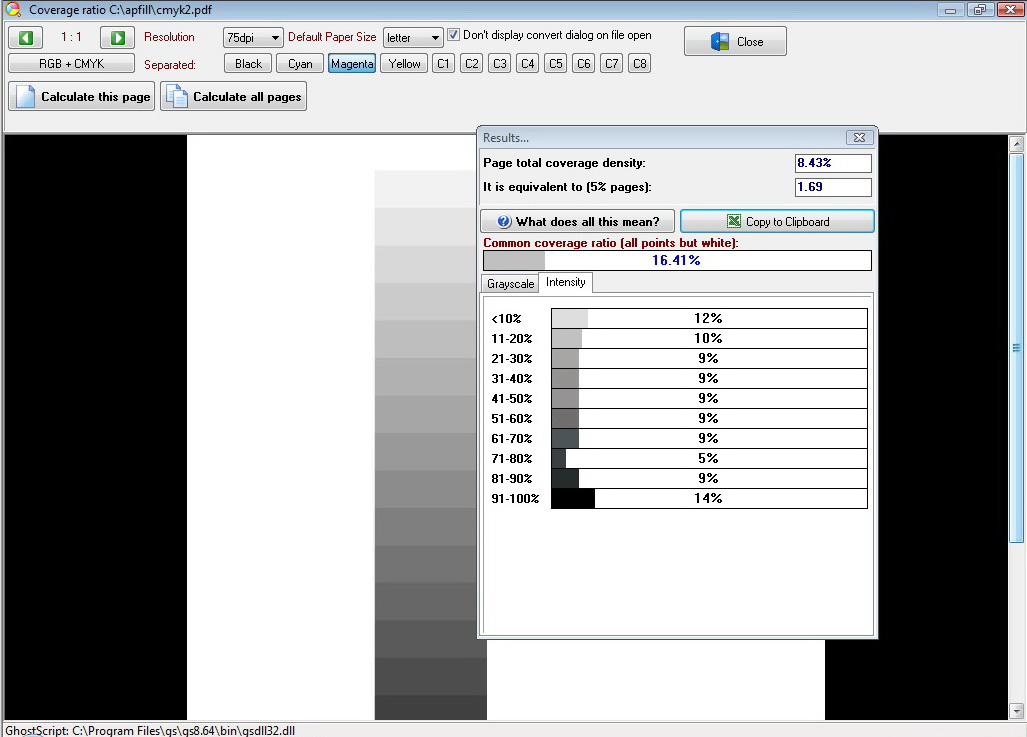Viewport: 1027px width, 737px height.
Task: Open the What does all this mean help
Action: [x=577, y=221]
